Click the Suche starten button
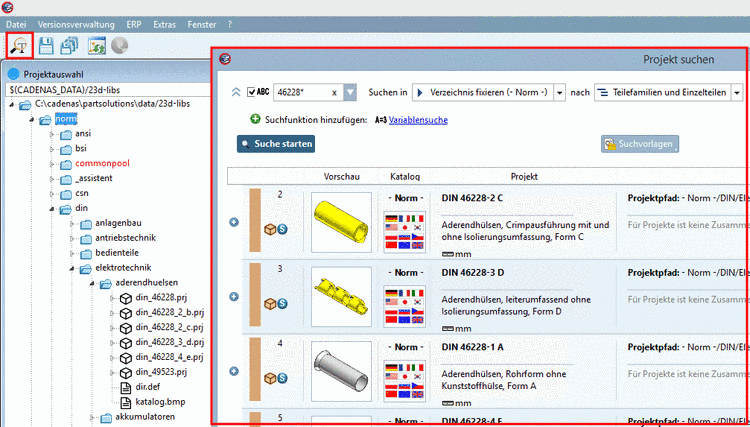 tap(276, 143)
